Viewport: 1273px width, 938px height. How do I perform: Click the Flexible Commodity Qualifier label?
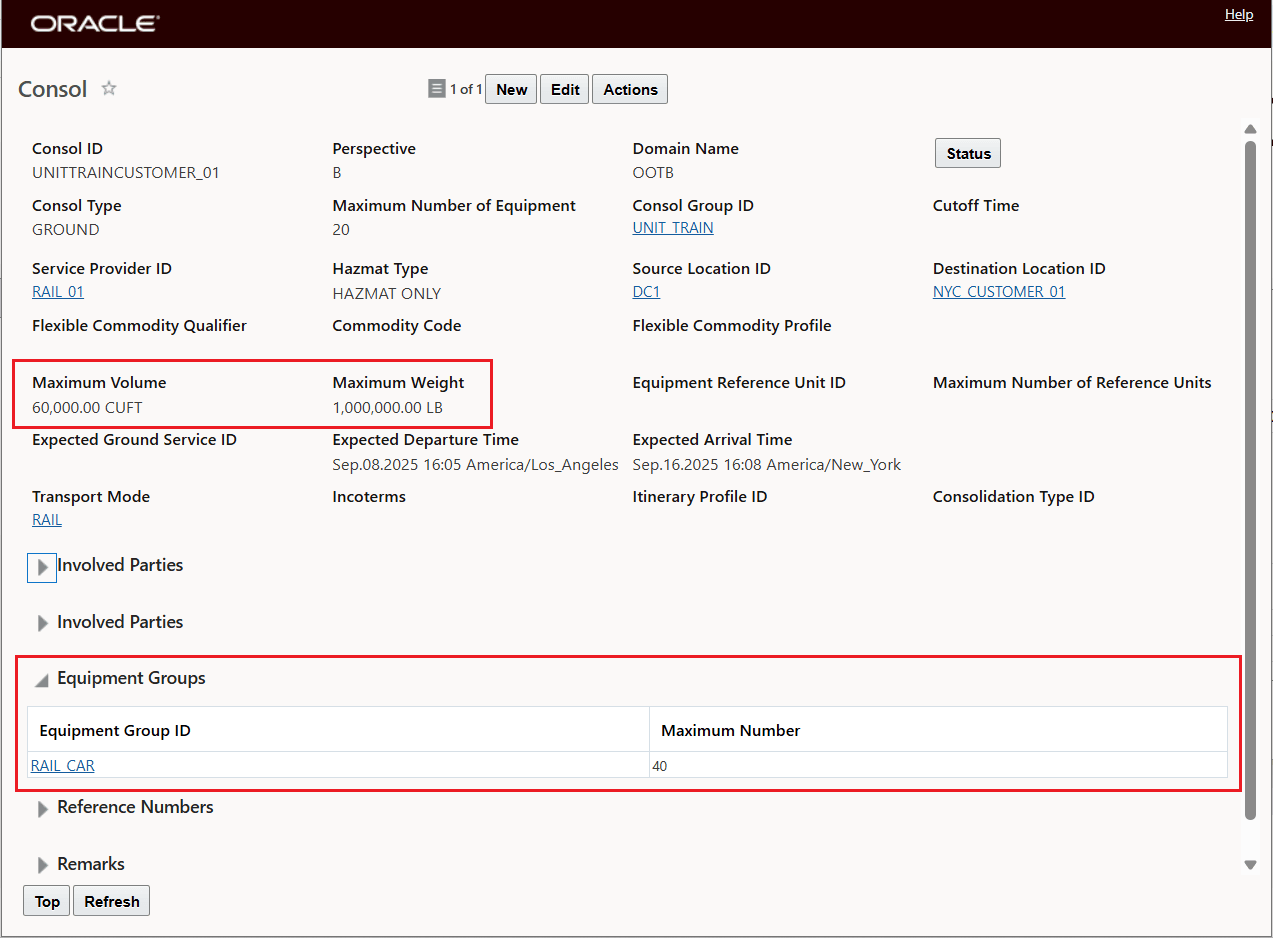point(139,325)
